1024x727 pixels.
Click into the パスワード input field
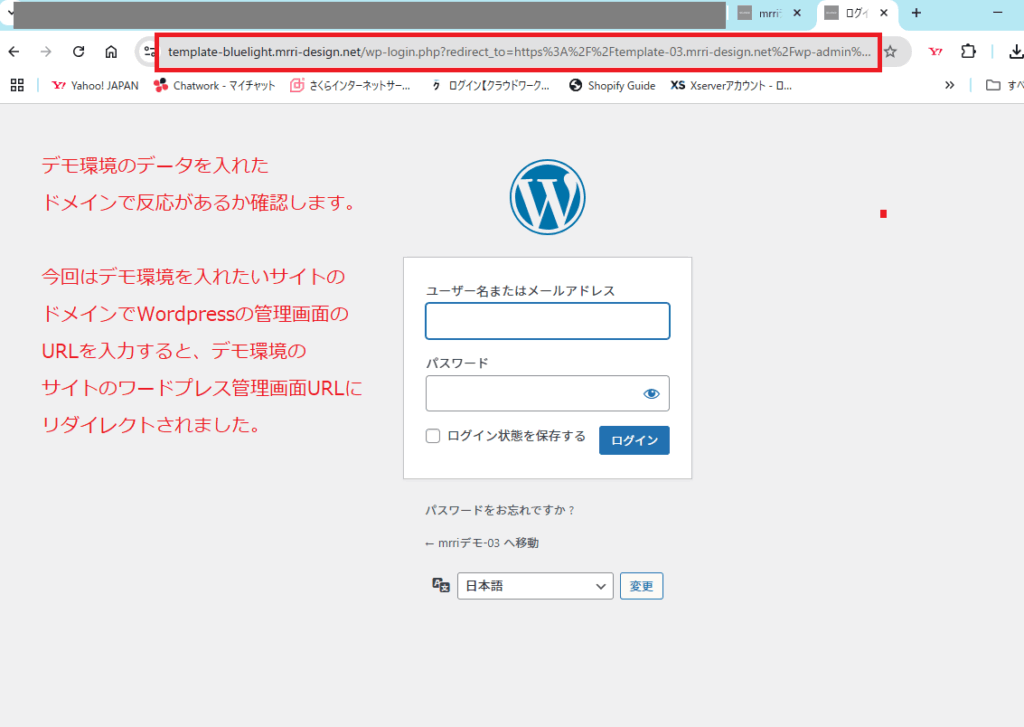(x=532, y=394)
